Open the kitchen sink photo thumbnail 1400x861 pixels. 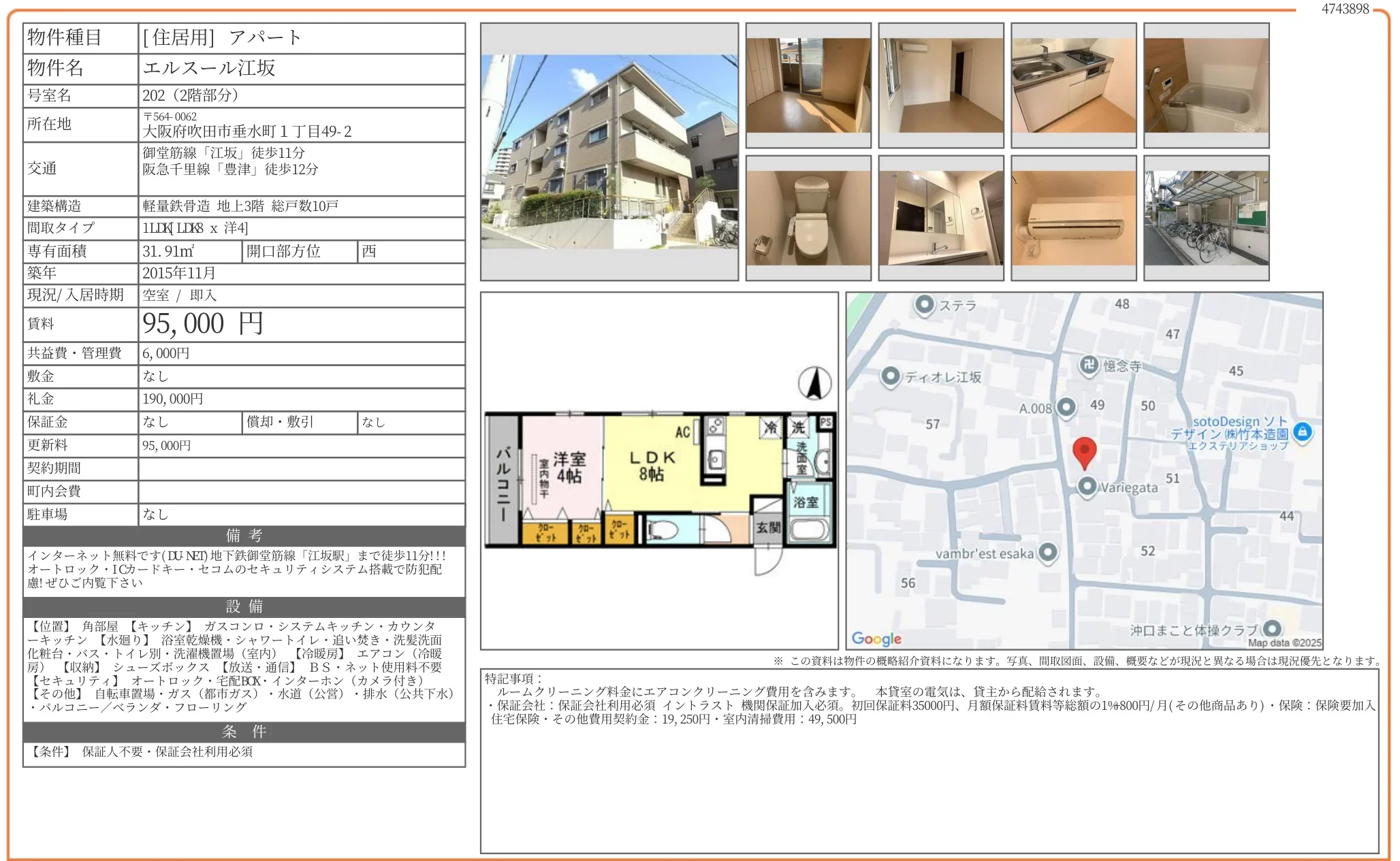tap(1073, 85)
